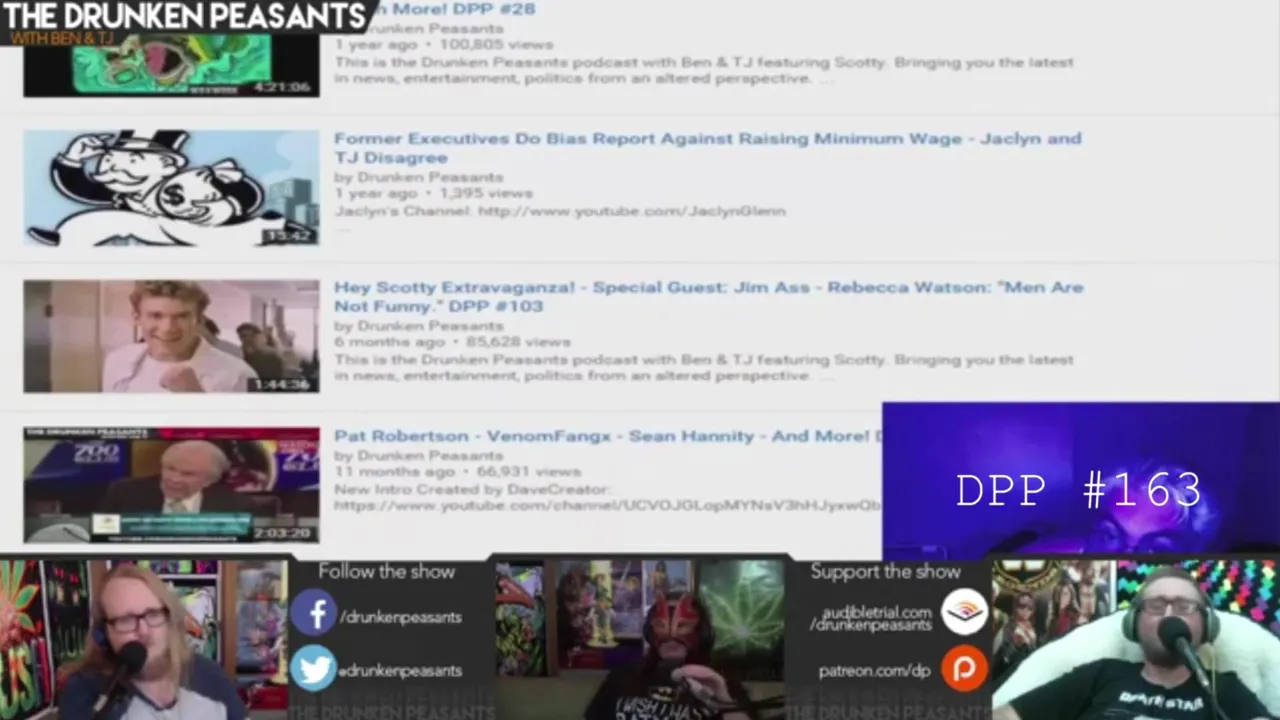Click the Twitter bird icon
1280x720 pixels.
pos(314,669)
